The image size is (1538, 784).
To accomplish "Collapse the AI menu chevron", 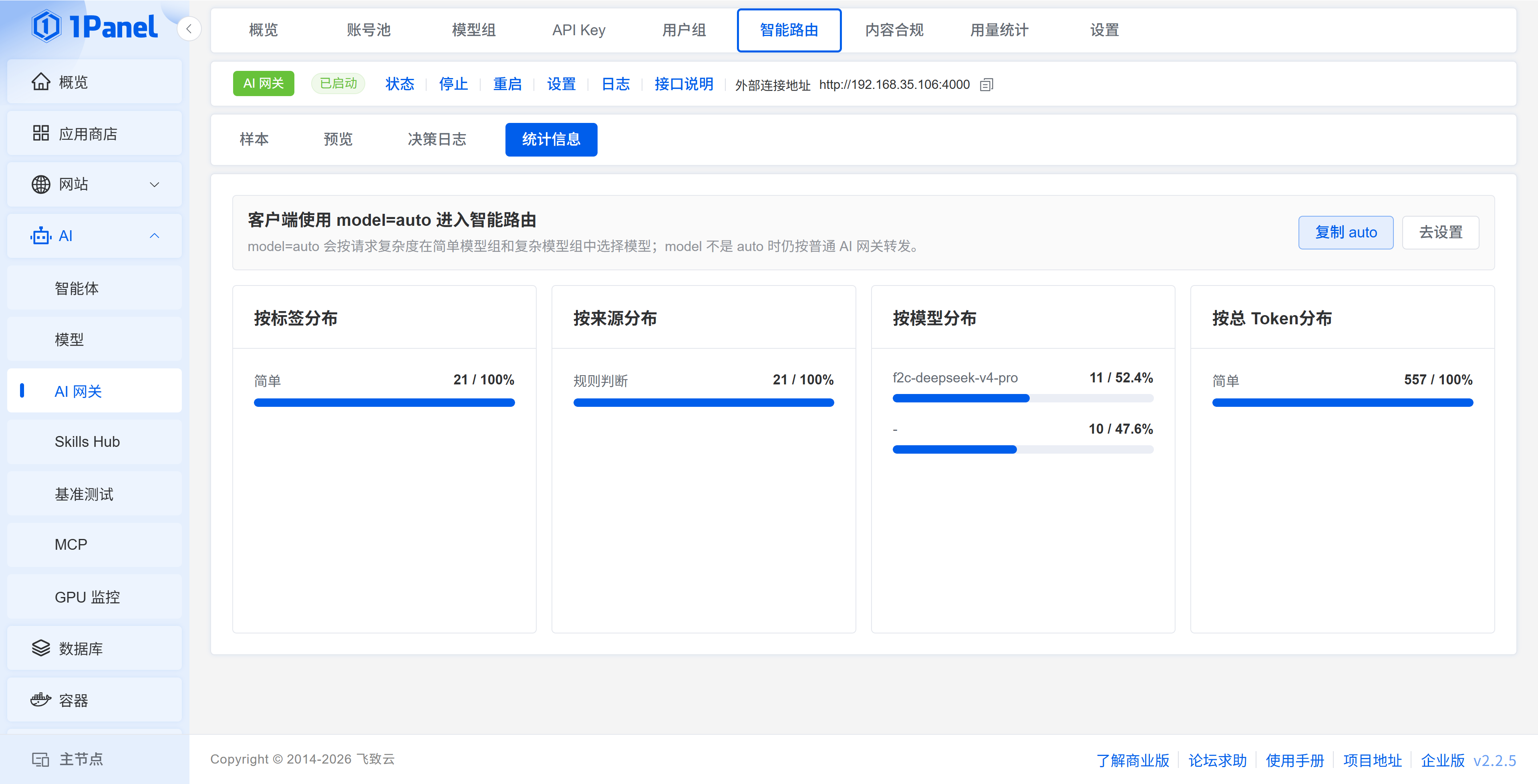I will point(155,236).
